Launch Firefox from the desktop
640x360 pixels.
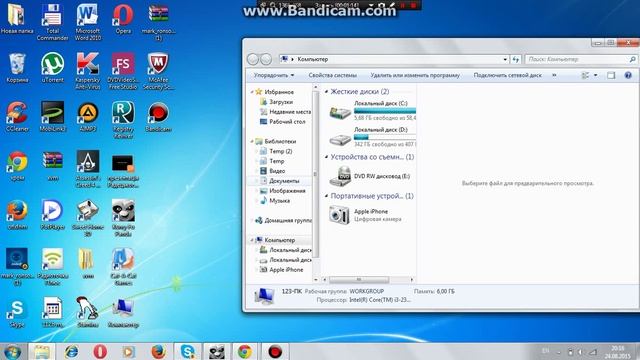click(17, 215)
